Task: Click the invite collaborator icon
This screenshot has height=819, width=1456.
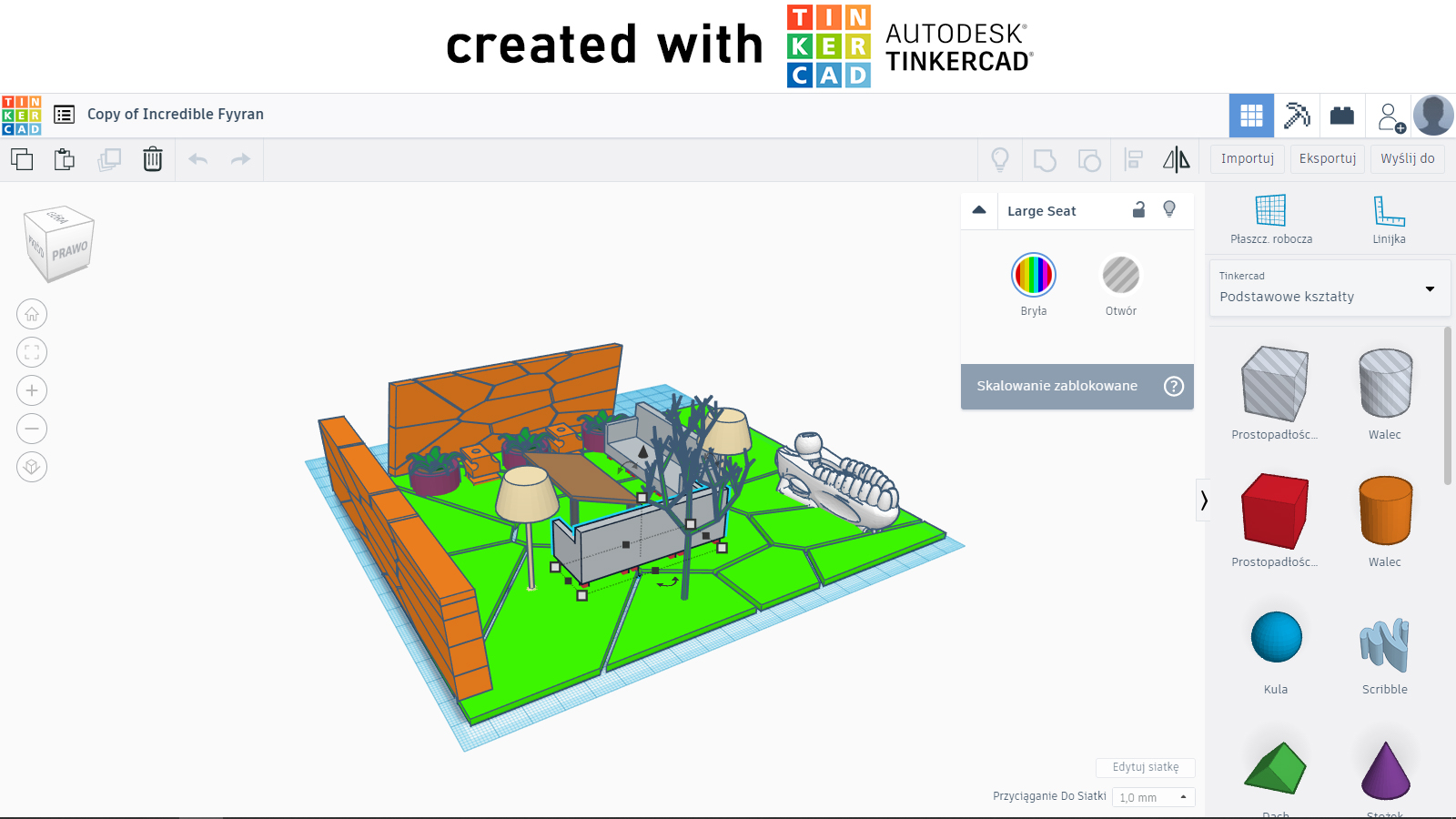Action: tap(1390, 116)
